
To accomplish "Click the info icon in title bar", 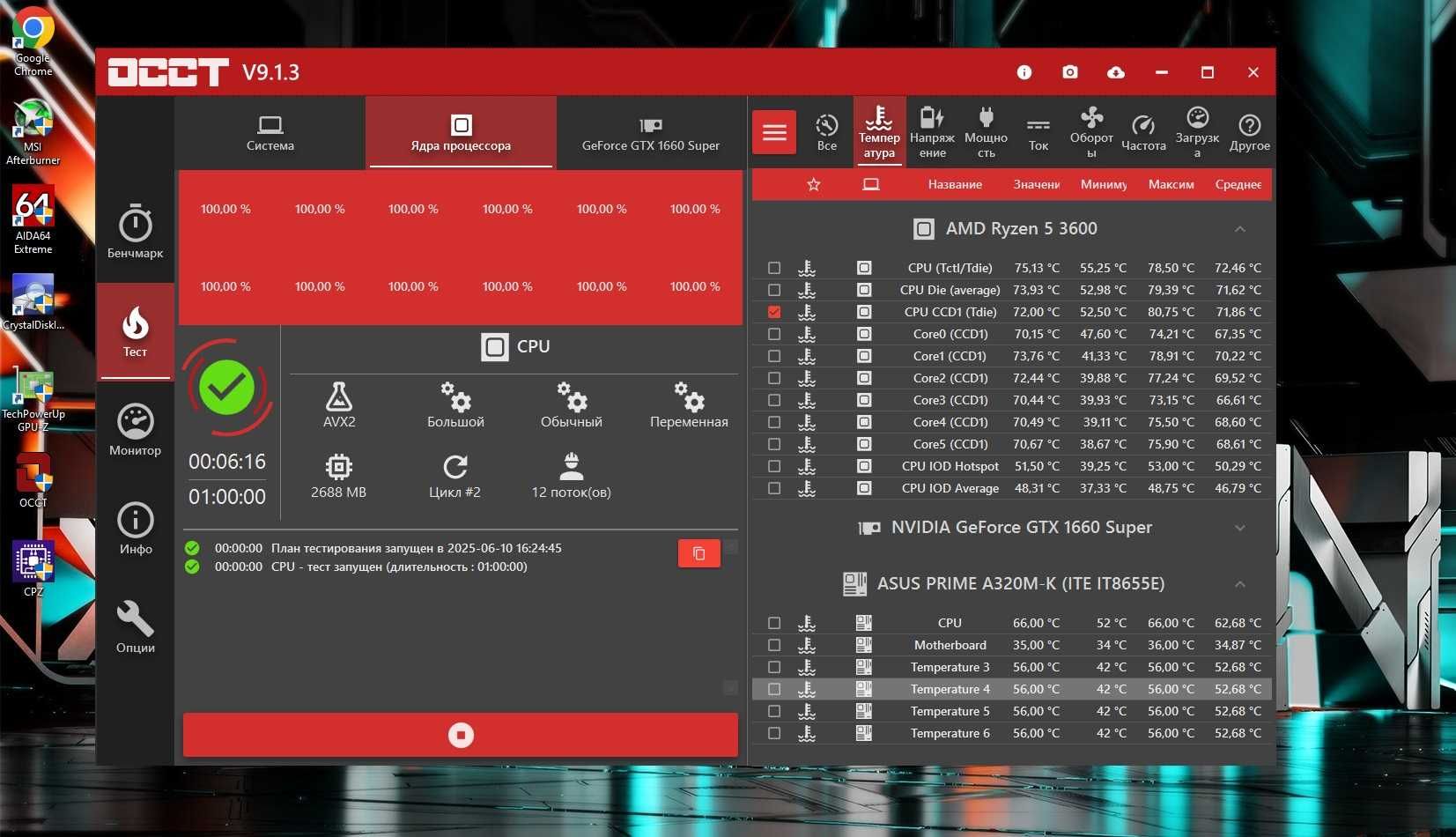I will coord(1024,72).
